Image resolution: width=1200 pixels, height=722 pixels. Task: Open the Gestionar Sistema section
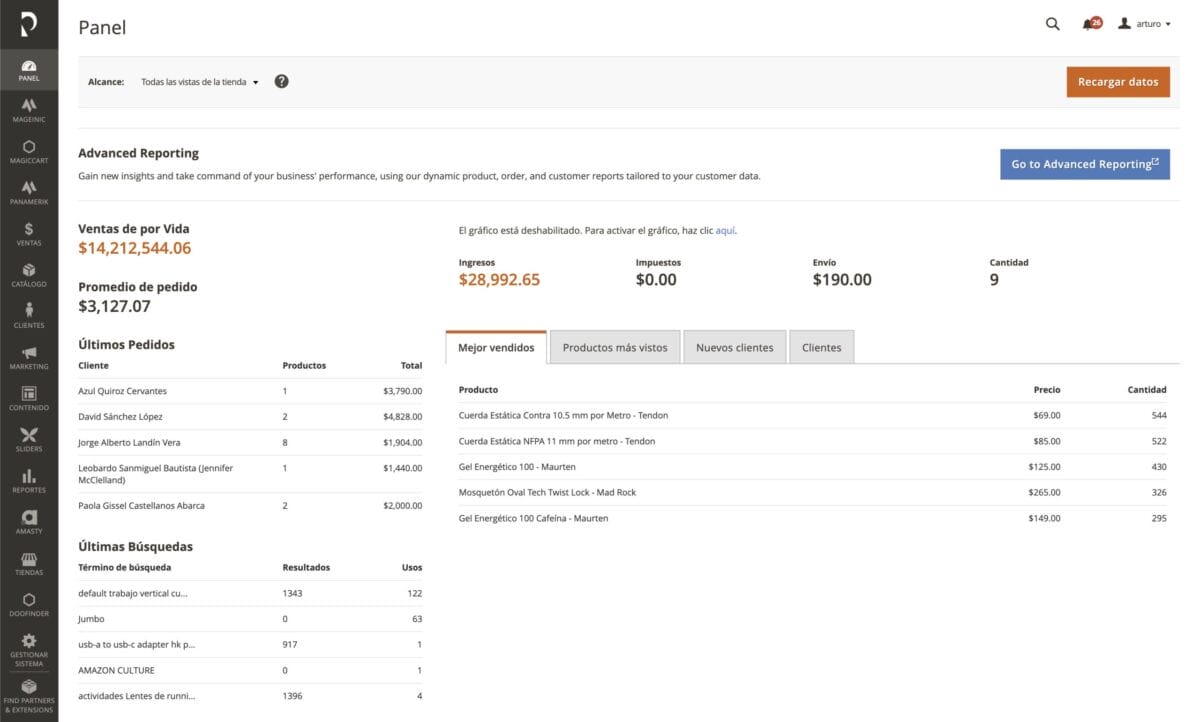29,646
